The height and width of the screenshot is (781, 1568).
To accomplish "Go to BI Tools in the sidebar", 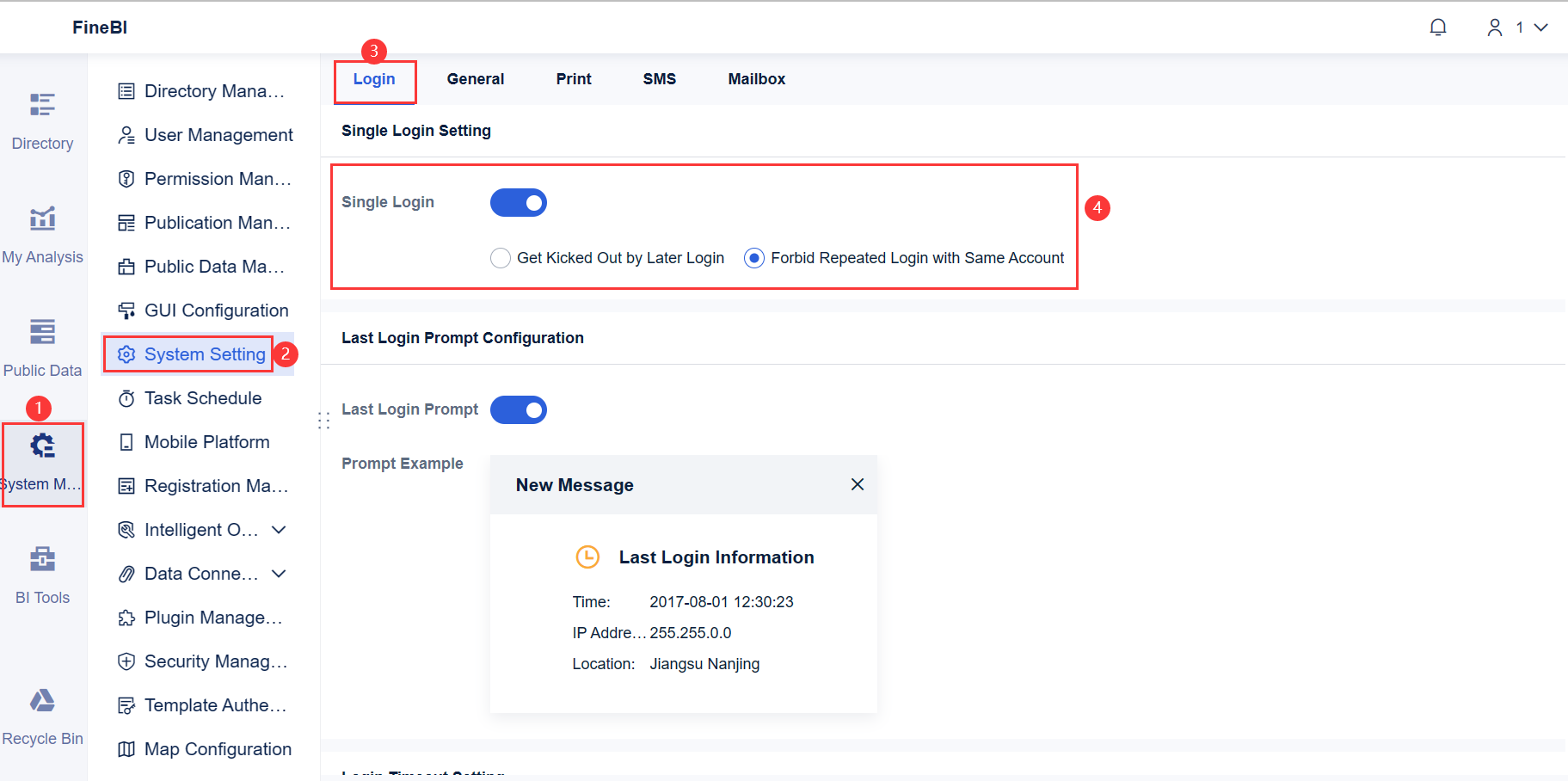I will [42, 575].
